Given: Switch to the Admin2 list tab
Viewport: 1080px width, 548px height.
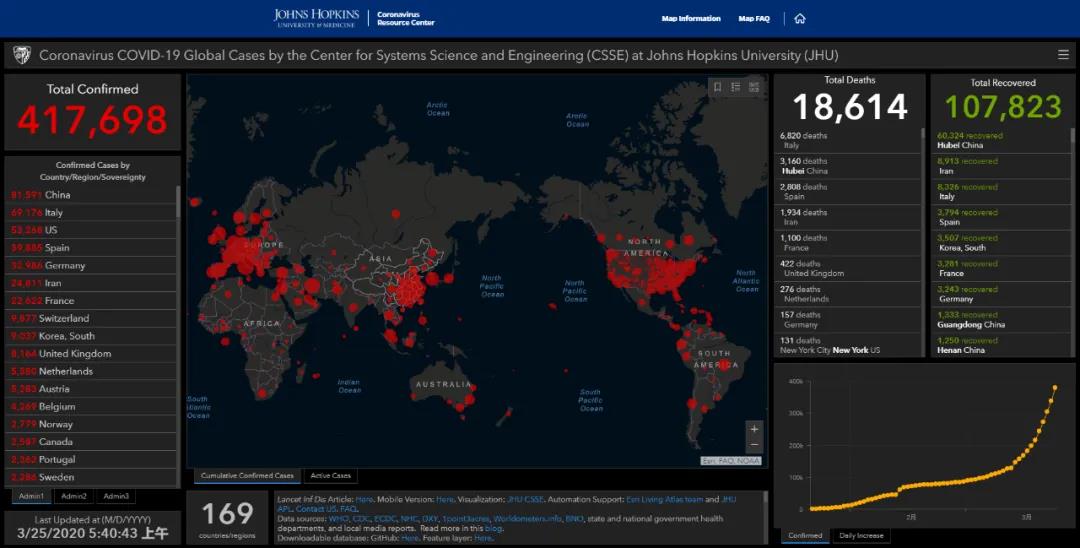Looking at the screenshot, I should (x=73, y=496).
